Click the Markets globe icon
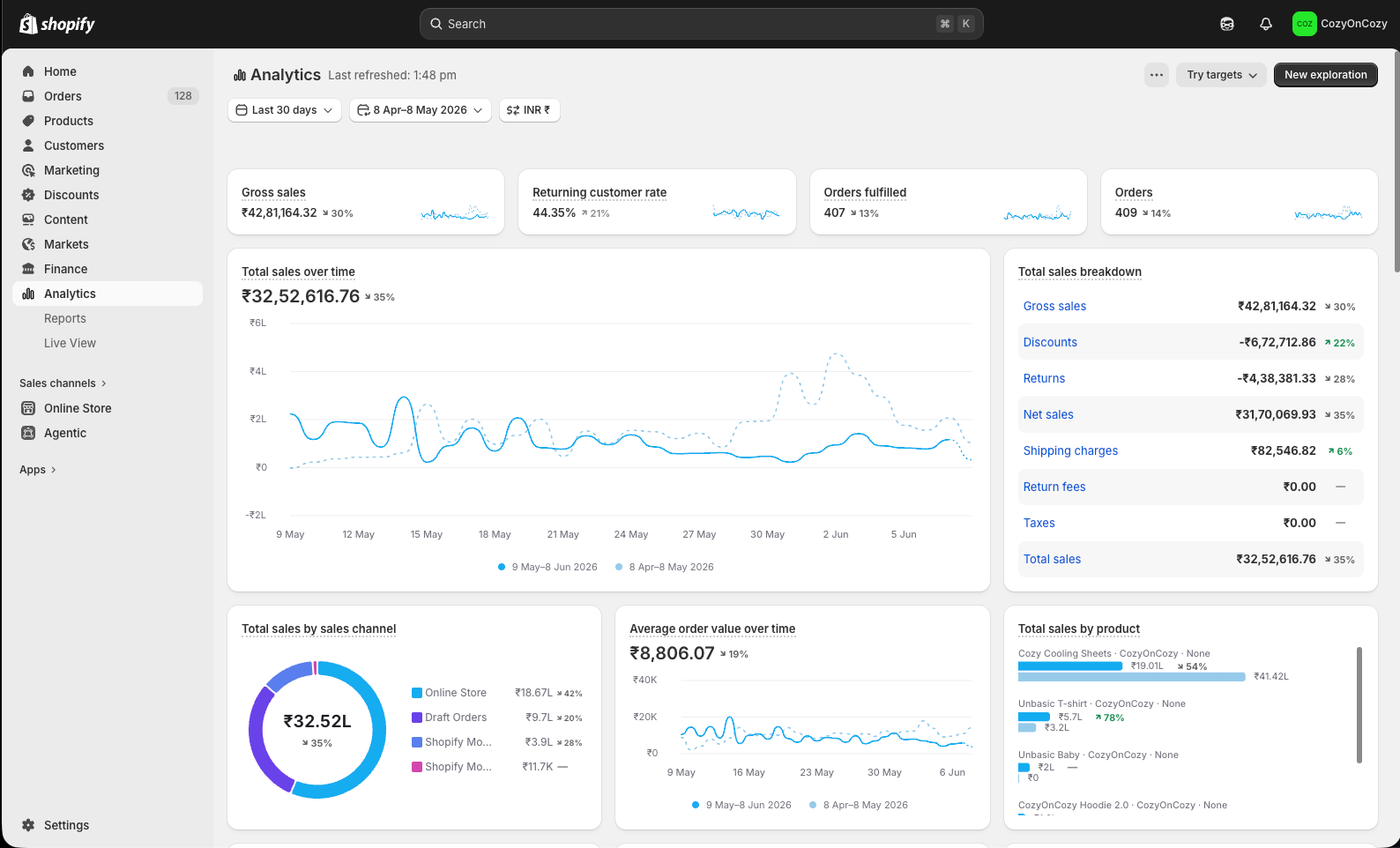The image size is (1400, 848). tap(28, 244)
